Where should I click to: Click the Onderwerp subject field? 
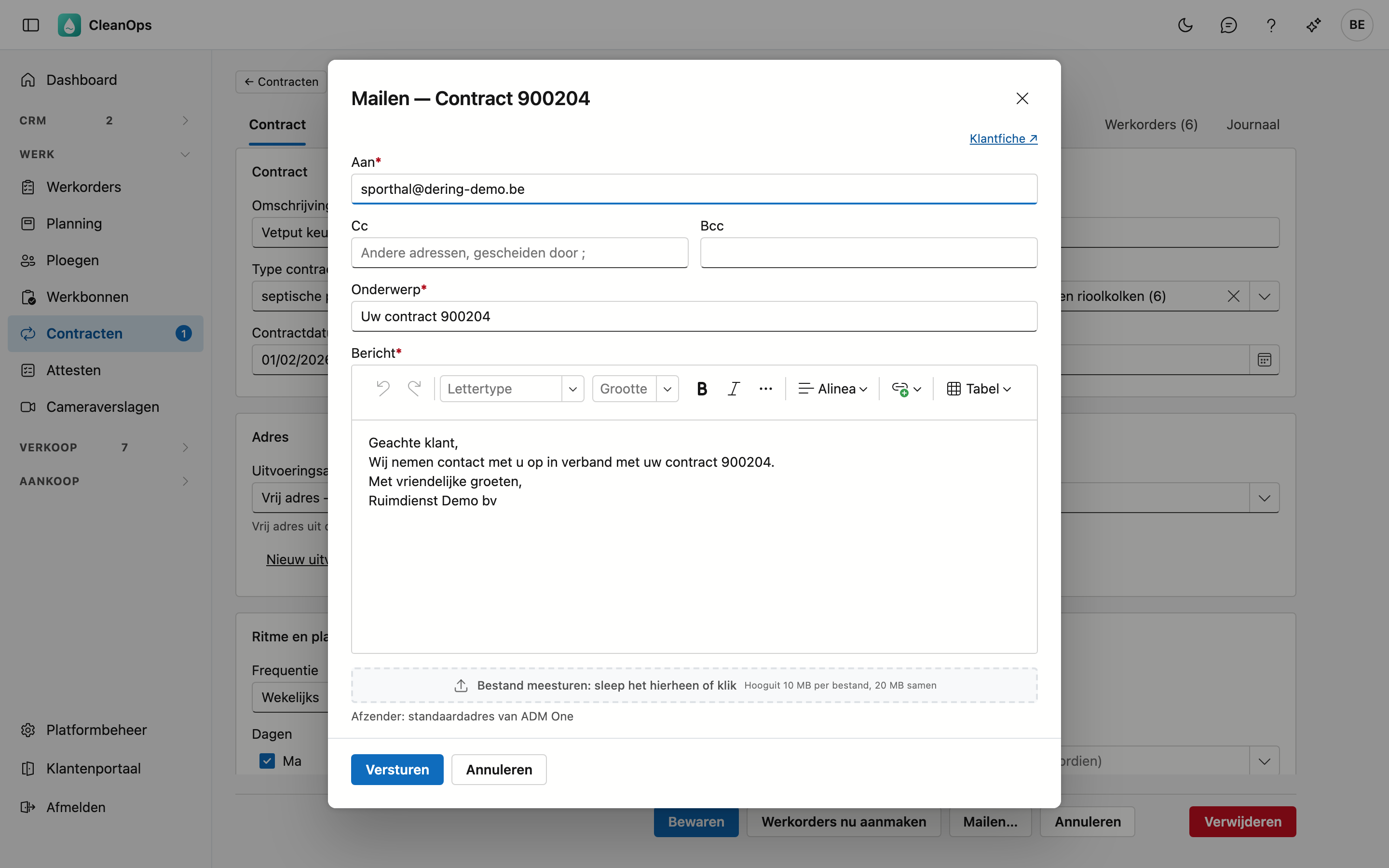[x=694, y=316]
